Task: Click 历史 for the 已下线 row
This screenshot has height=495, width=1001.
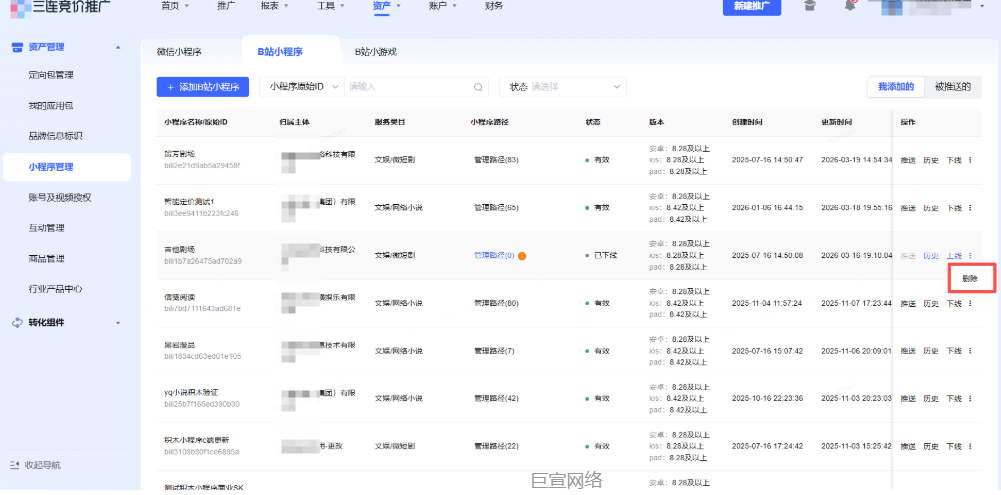Action: coord(931,255)
